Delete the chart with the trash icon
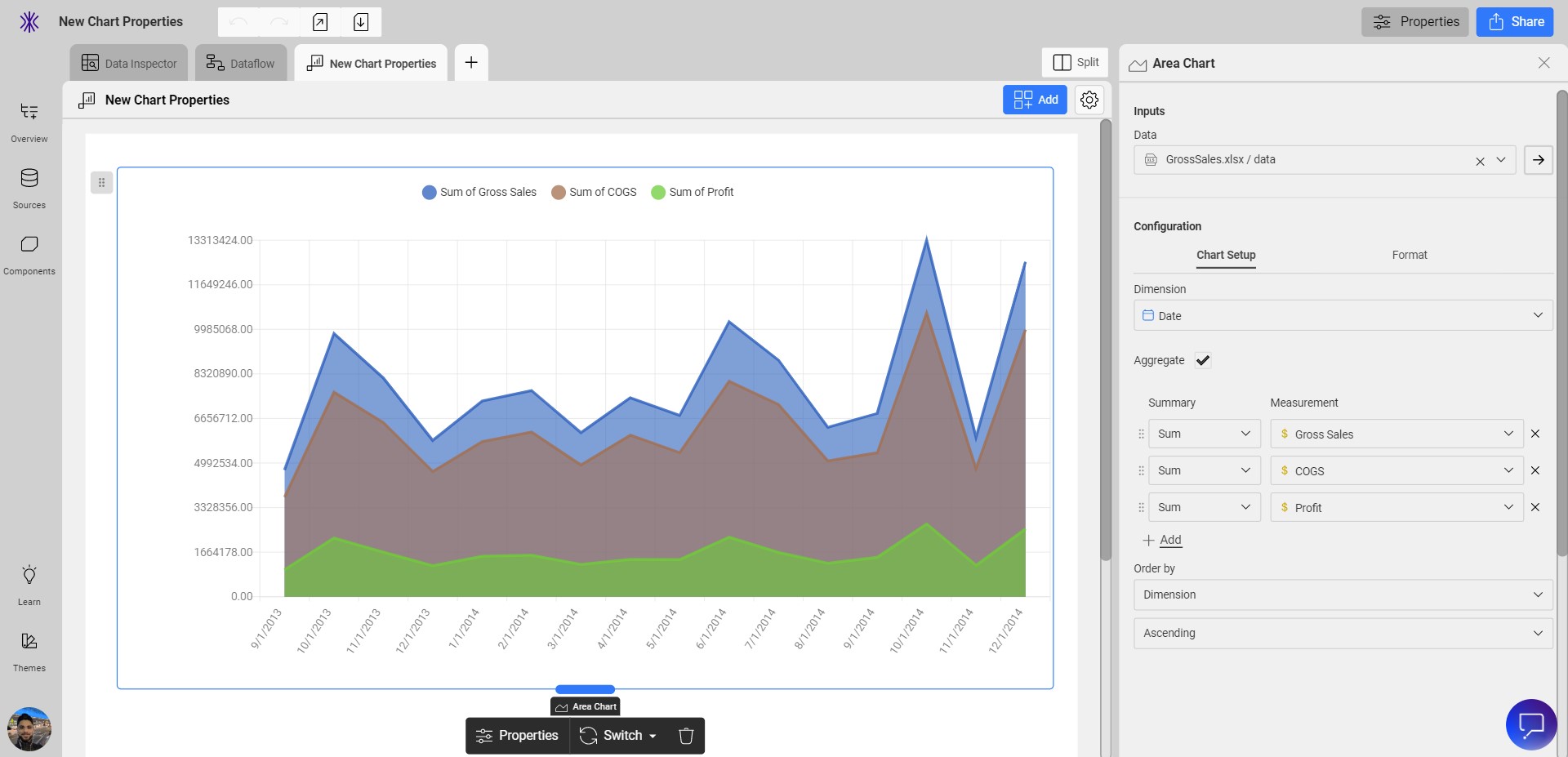Viewport: 1568px width, 757px height. 685,736
